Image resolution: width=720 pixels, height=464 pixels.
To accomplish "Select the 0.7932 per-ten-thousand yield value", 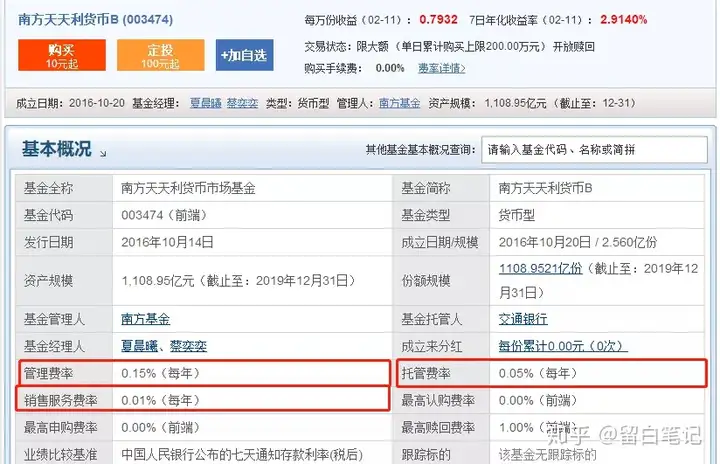I will (x=438, y=20).
